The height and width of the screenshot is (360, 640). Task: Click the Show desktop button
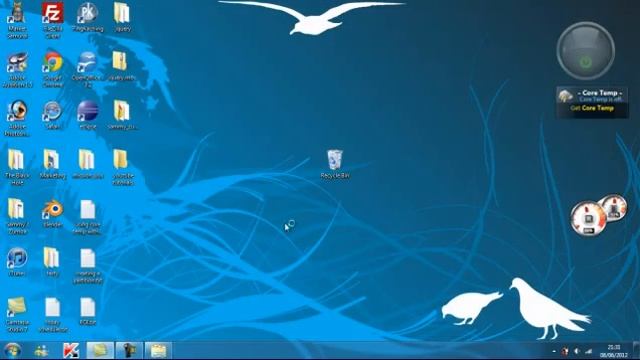(x=636, y=351)
